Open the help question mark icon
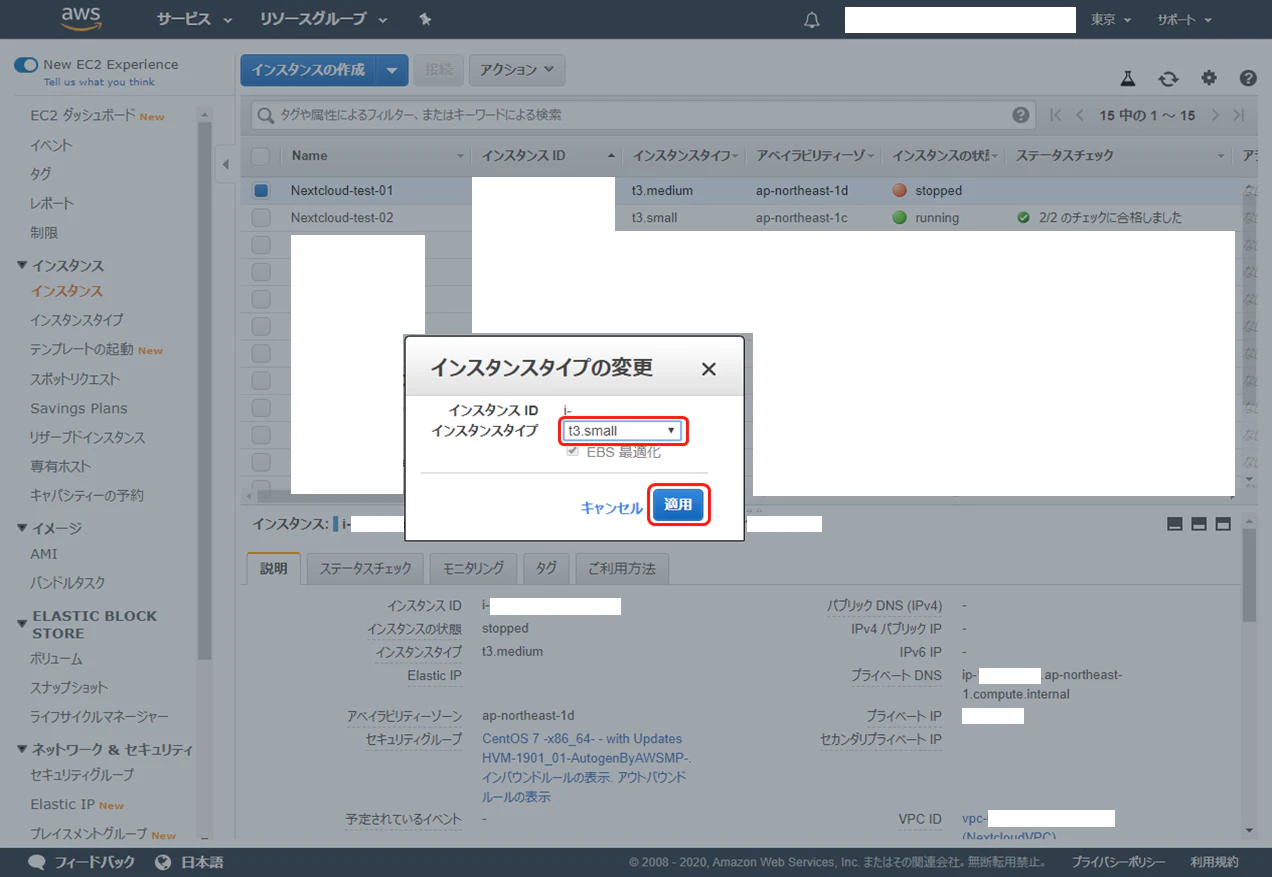Image resolution: width=1272 pixels, height=877 pixels. tap(1248, 78)
